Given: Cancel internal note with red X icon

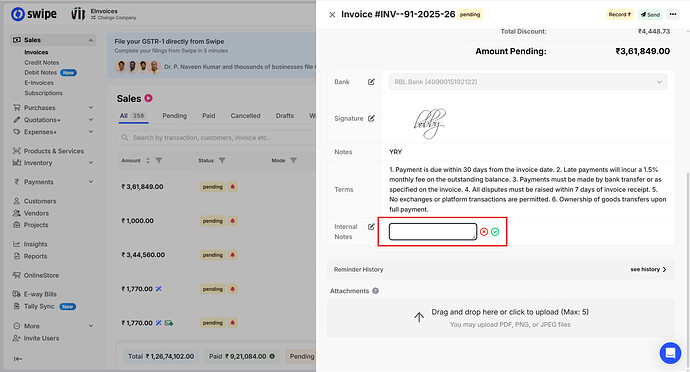Looking at the screenshot, I should pos(484,232).
